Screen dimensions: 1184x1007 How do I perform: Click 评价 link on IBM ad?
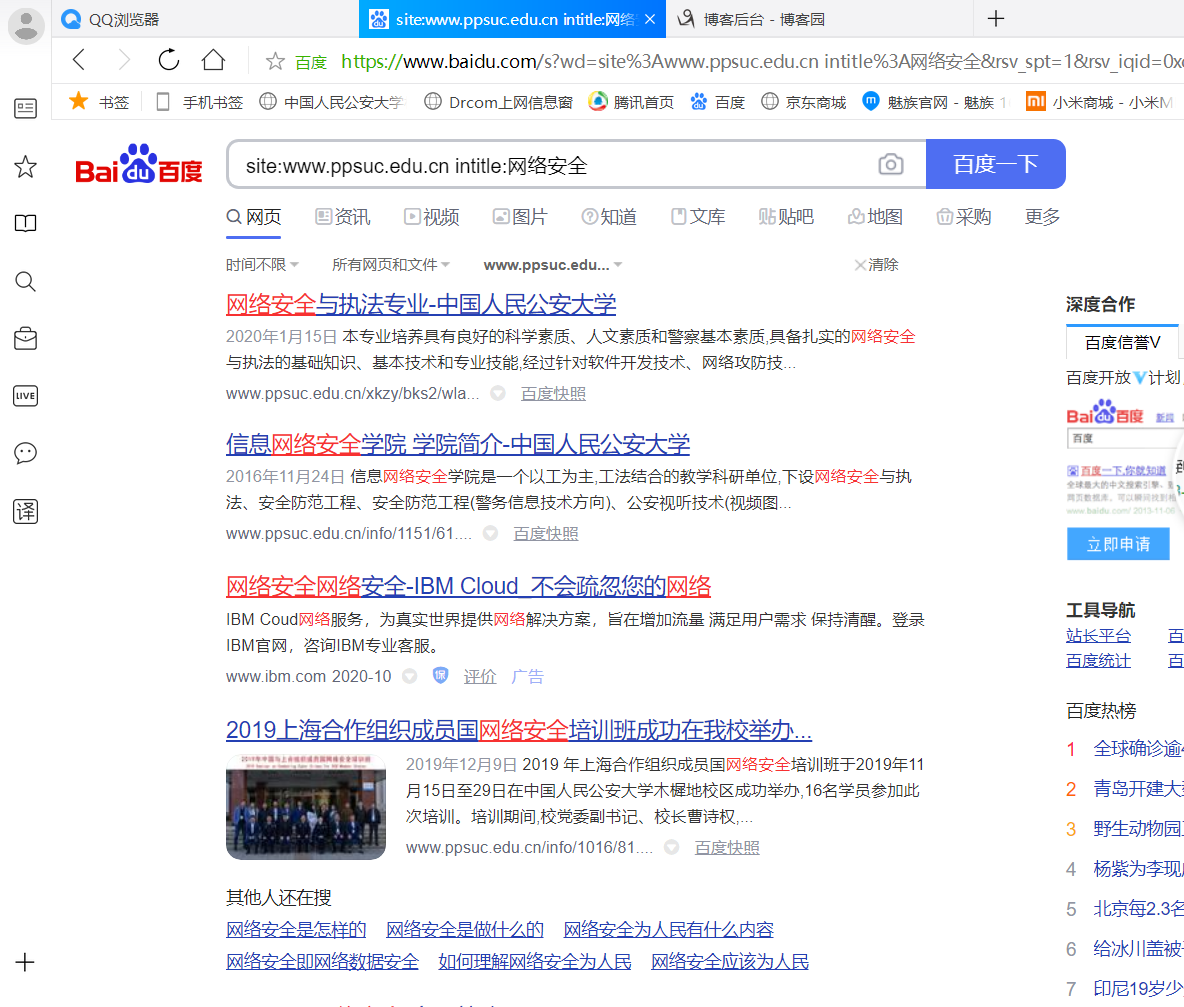click(x=479, y=676)
